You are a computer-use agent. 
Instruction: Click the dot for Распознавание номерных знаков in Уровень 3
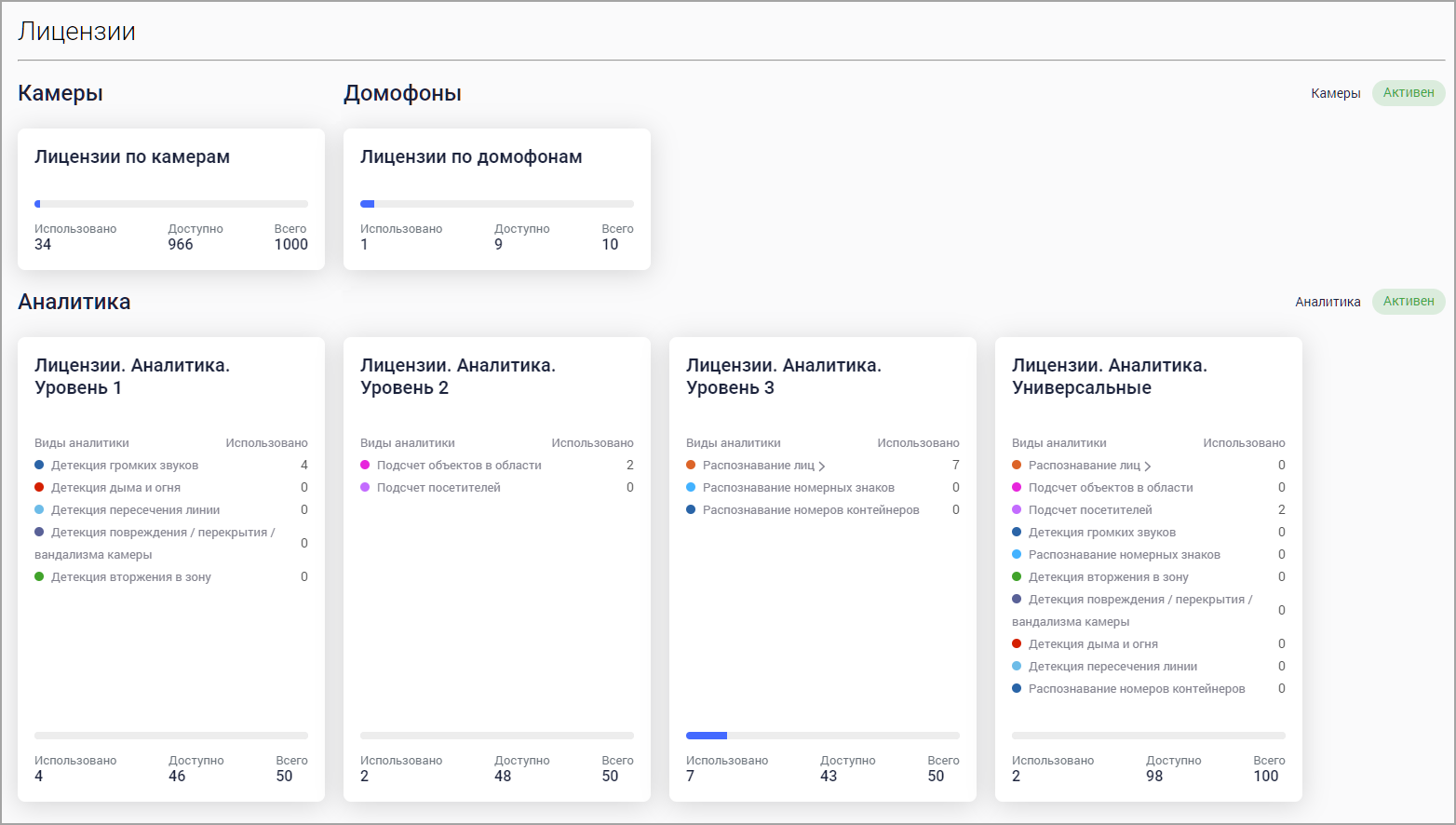[691, 488]
